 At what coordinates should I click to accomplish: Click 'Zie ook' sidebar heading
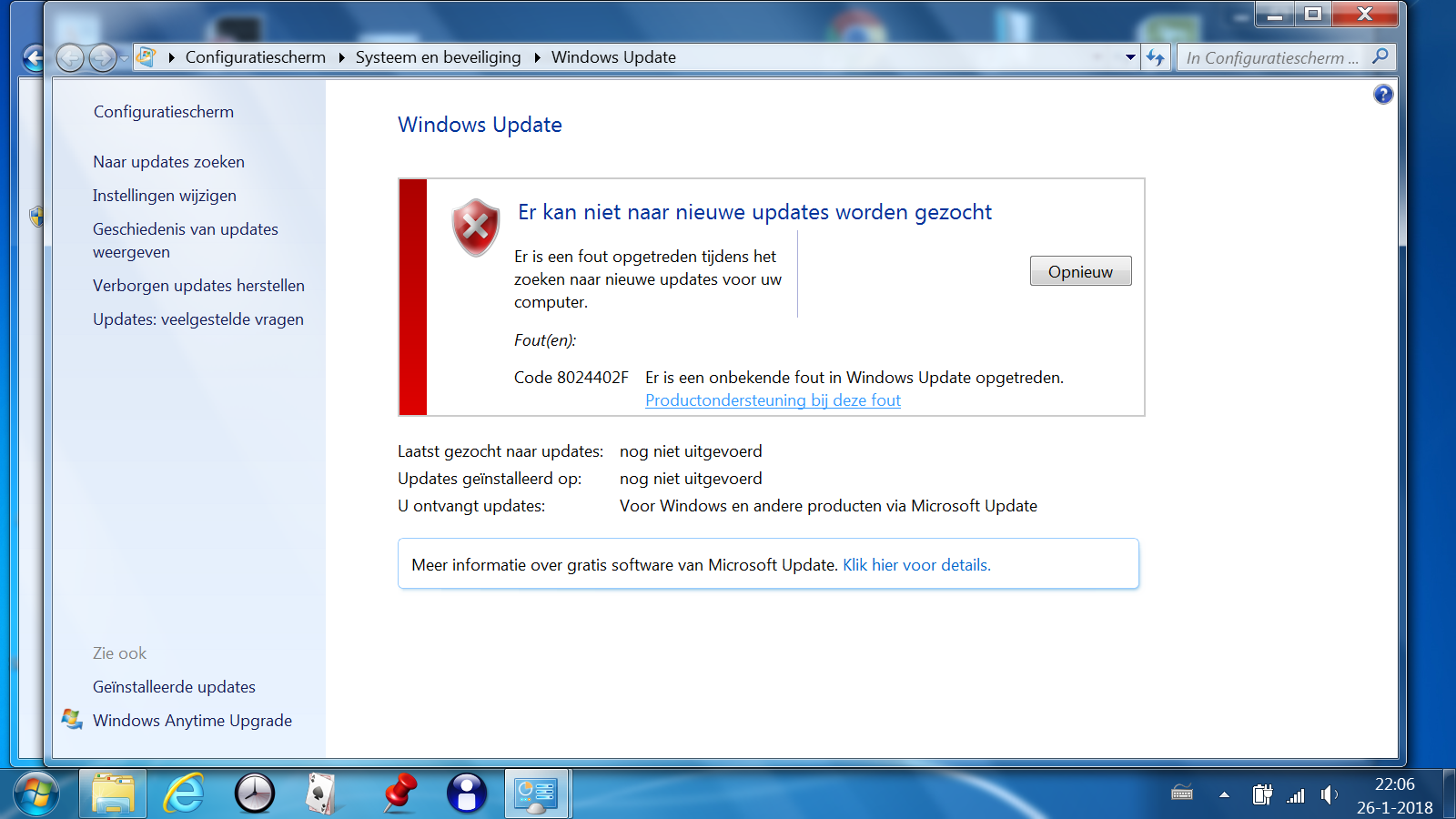pos(119,653)
